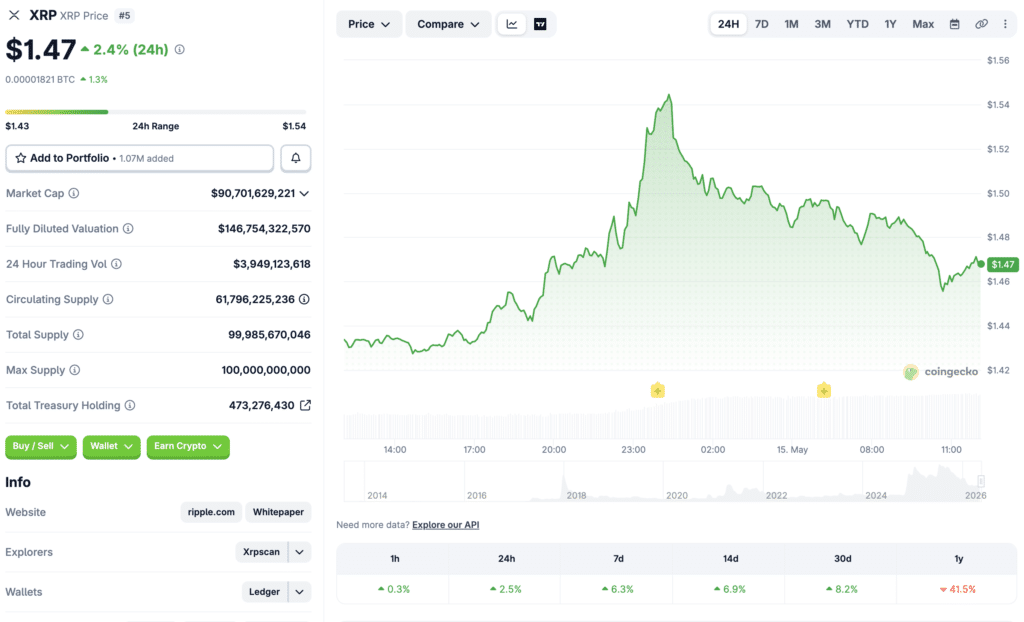This screenshot has width=1024, height=622.
Task: Select the 3M time range tab
Action: coord(822,24)
